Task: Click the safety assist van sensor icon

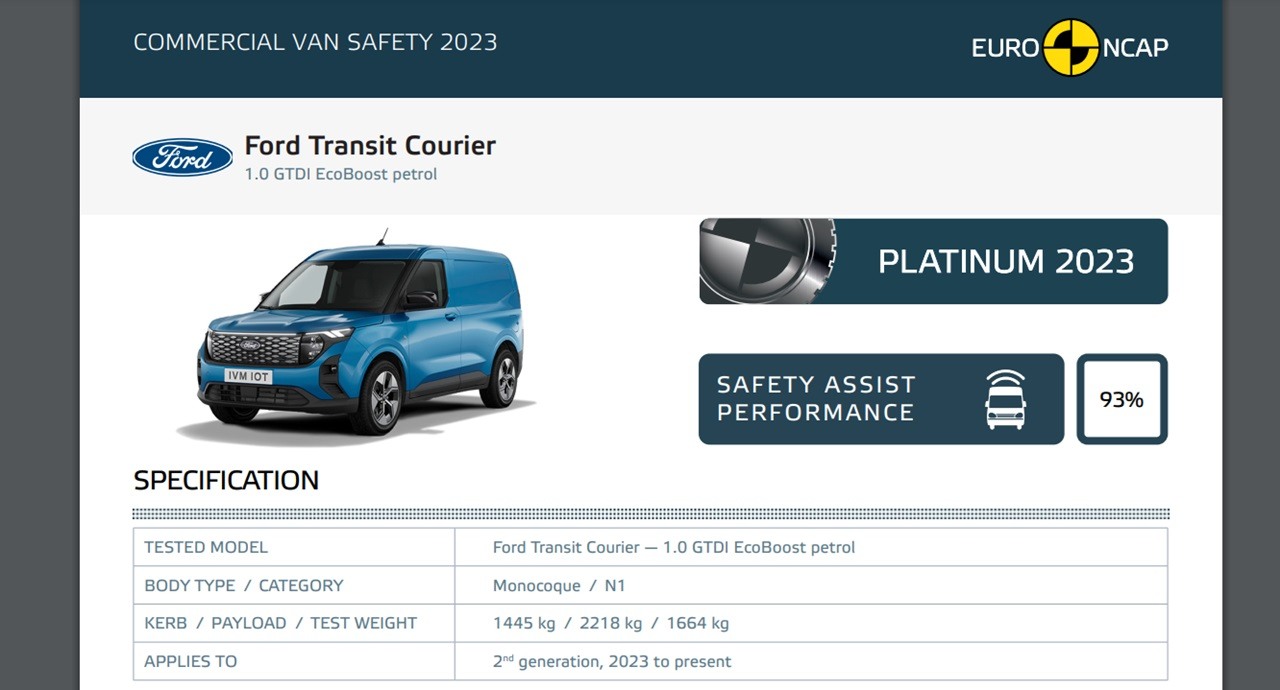Action: pos(1005,399)
